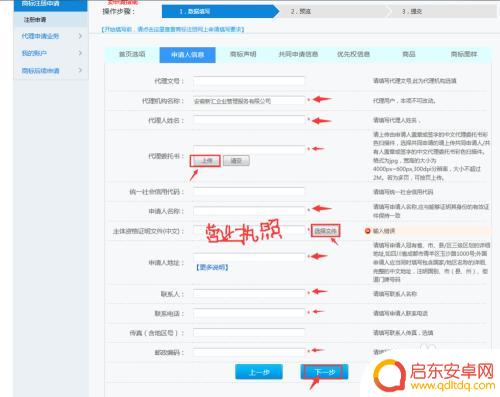500x397 pixels.
Task: Expand the 商标后续申请 sidebar chevron
Action: pos(80,70)
